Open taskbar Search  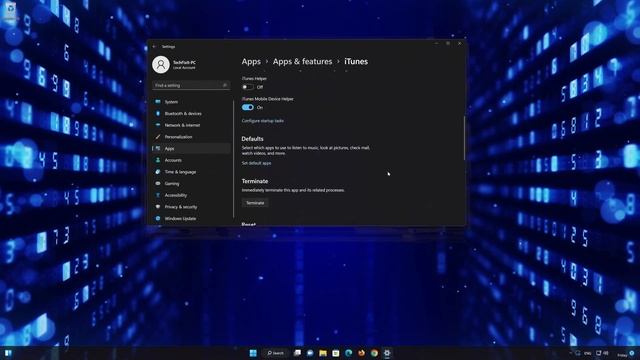(276, 353)
